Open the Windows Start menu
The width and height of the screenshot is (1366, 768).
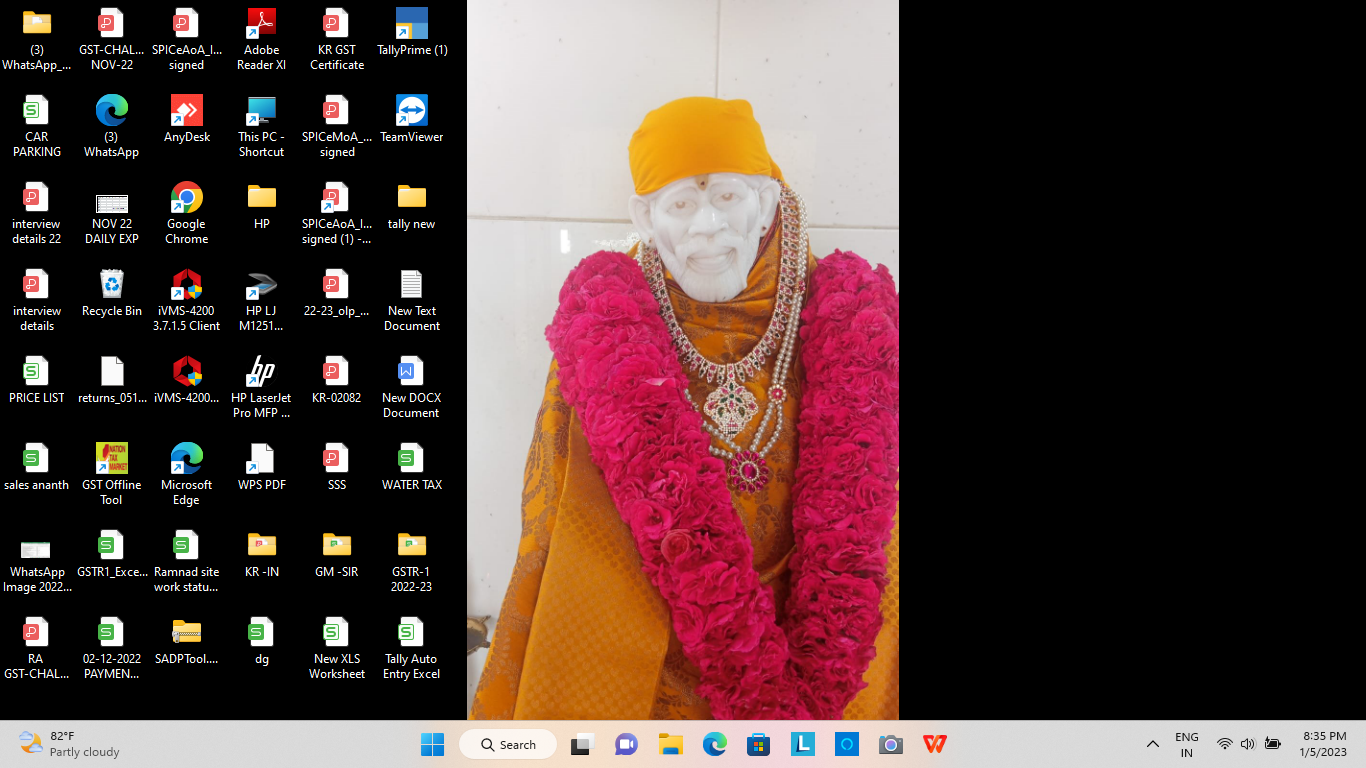(432, 744)
